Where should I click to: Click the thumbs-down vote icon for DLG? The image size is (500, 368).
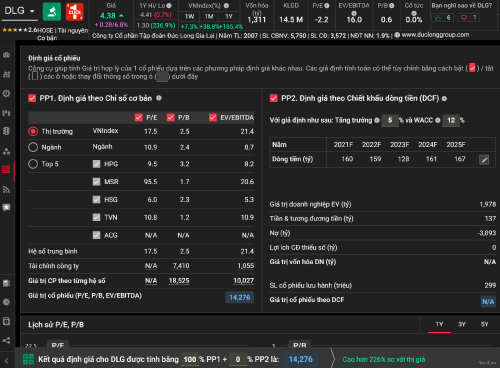point(464,18)
